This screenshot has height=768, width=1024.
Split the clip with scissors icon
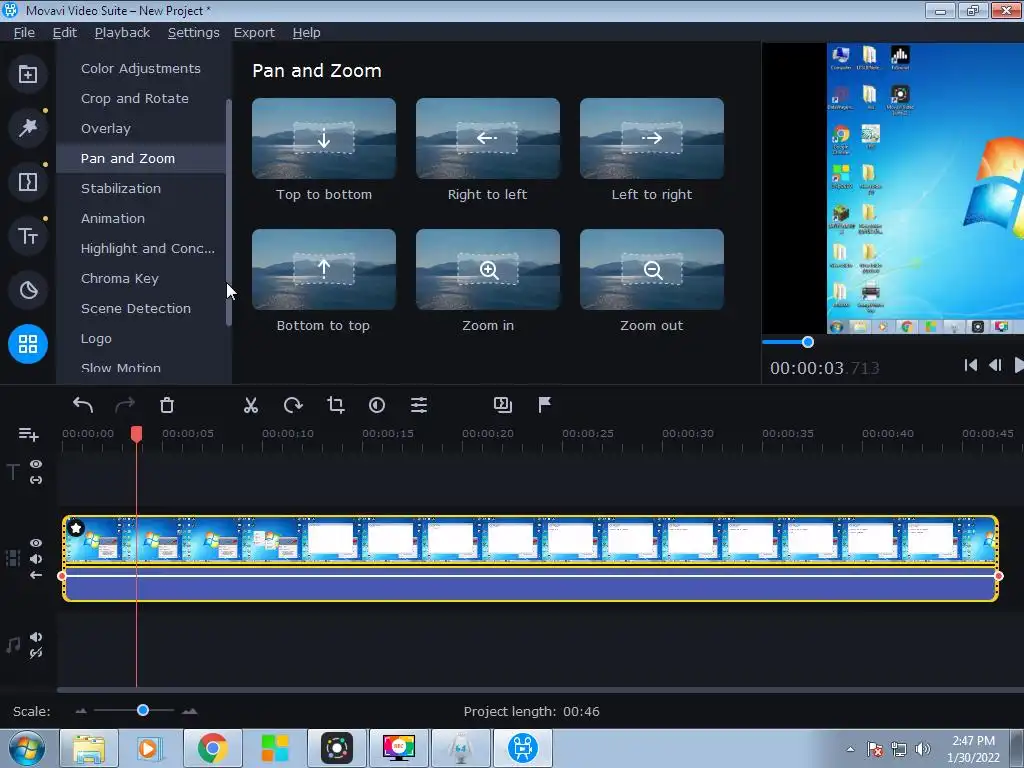coord(251,406)
